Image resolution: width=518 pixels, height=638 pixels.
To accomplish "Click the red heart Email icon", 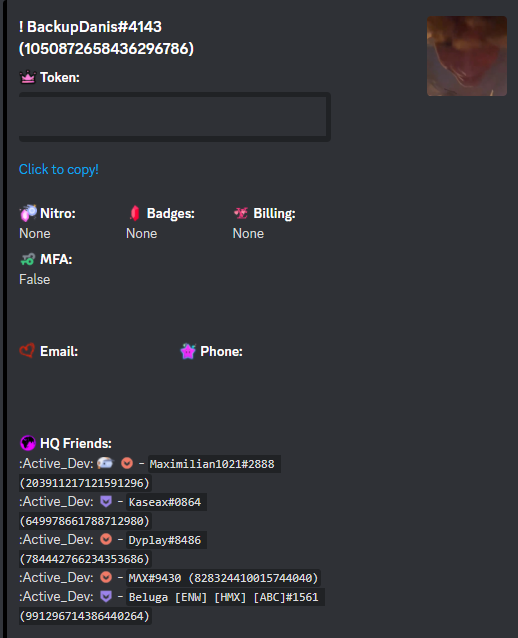I will click(27, 350).
